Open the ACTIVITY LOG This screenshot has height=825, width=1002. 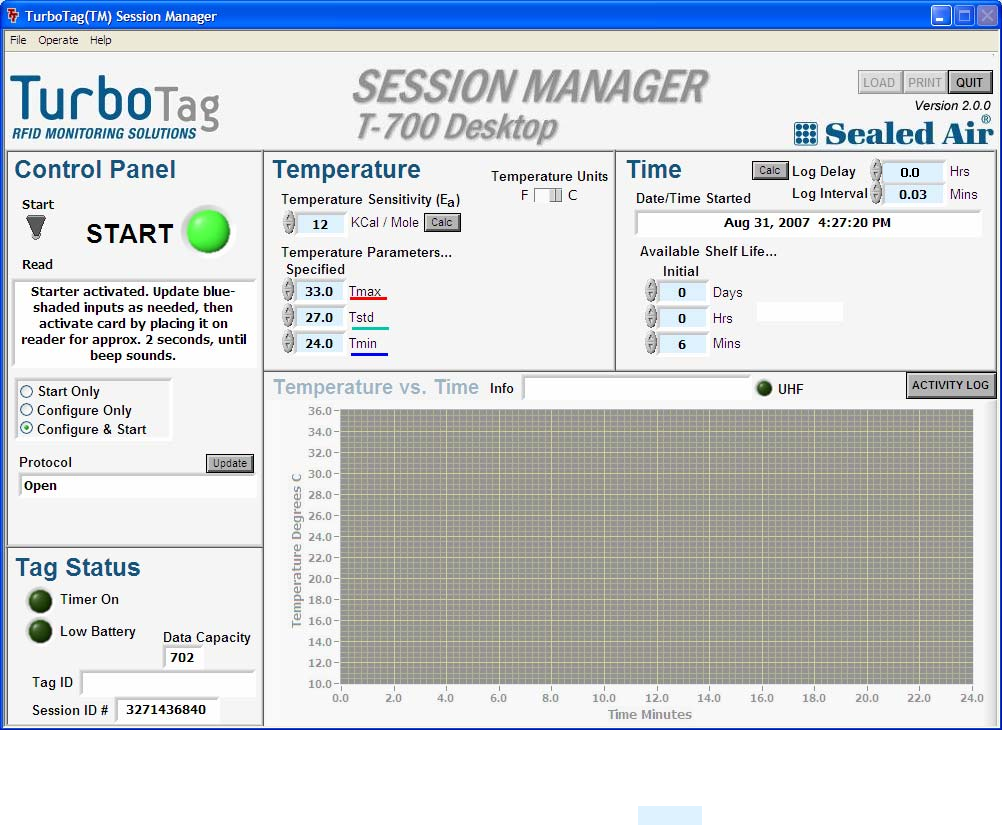pos(950,385)
